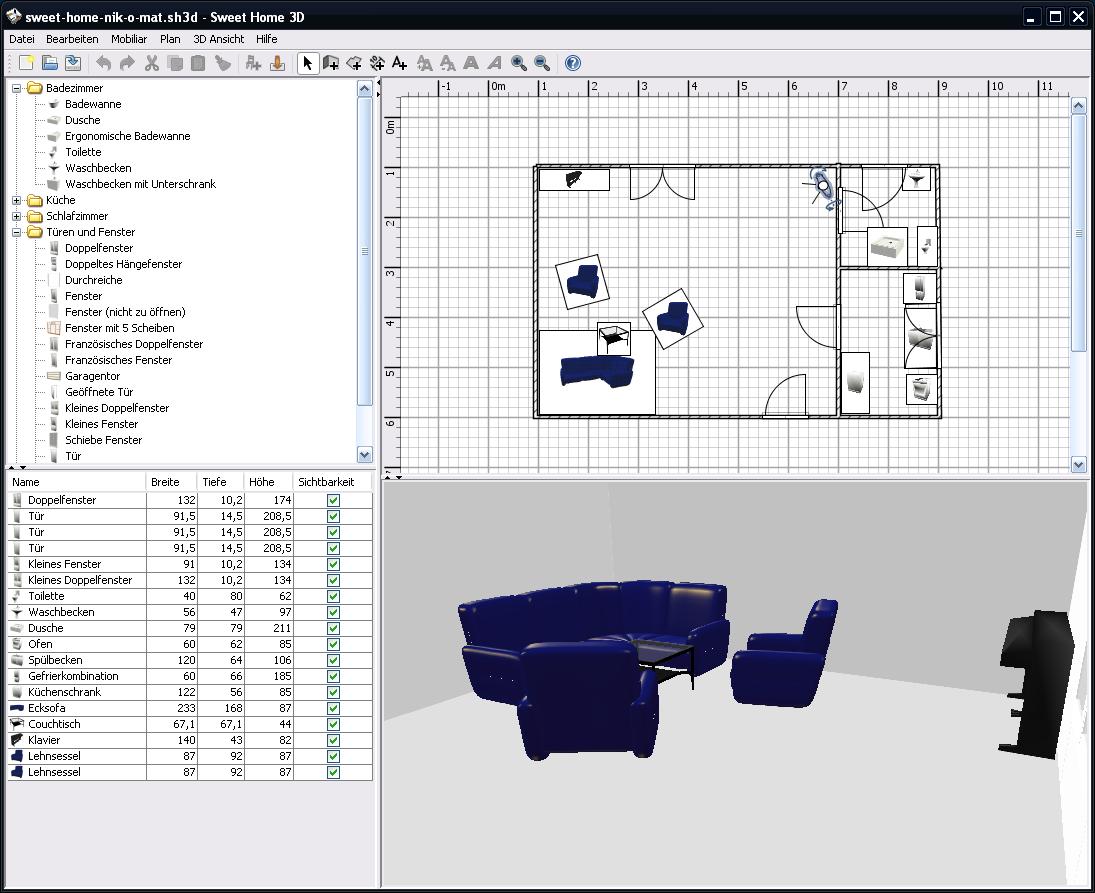Click the New home file icon

click(x=27, y=63)
